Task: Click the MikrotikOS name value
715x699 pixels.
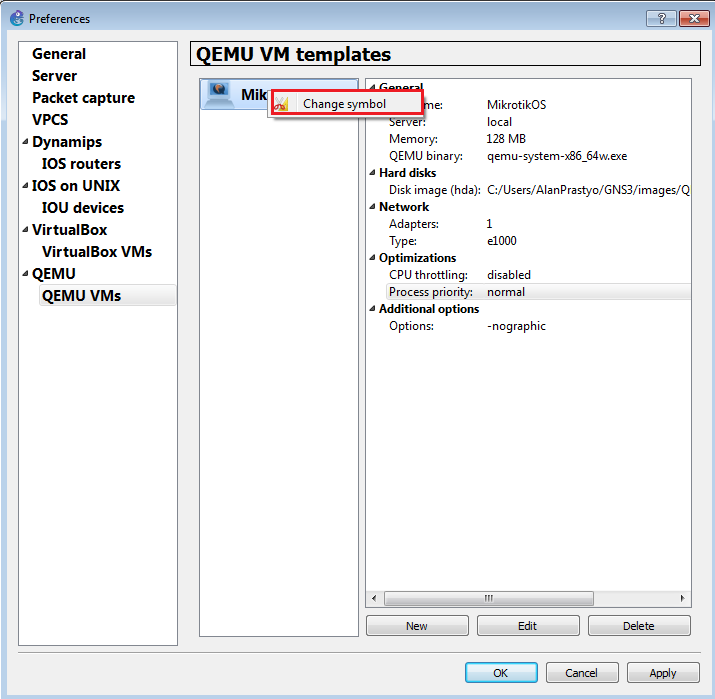Action: tap(516, 105)
